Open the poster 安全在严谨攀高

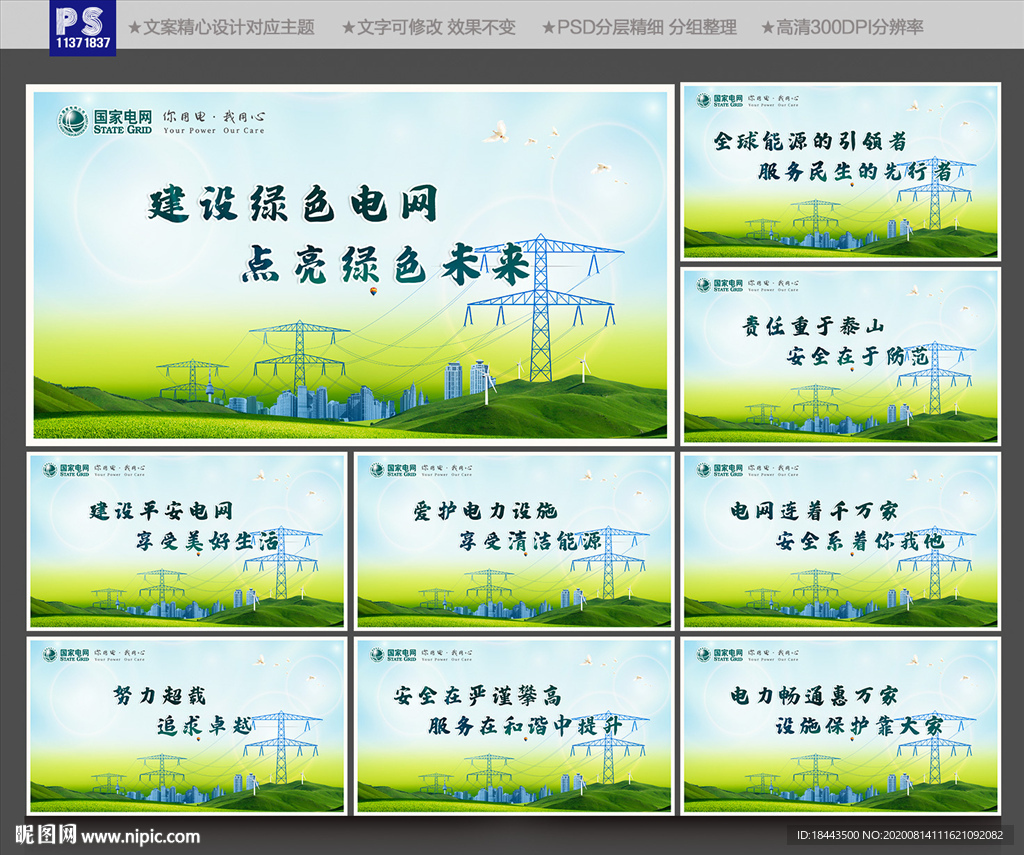pos(514,726)
